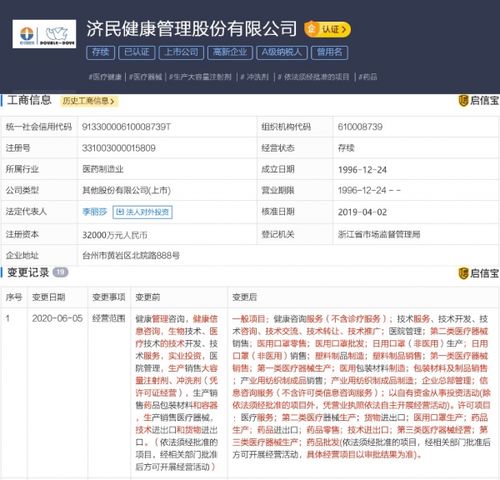This screenshot has height=480, width=500.
Task: Select the 高新企业 tag
Action: (x=230, y=52)
